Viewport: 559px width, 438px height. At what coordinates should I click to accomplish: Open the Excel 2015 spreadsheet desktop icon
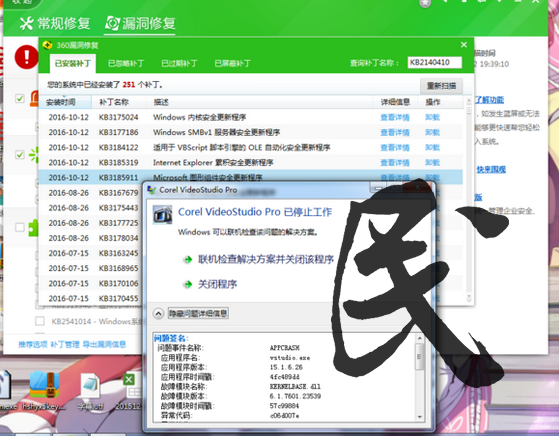point(129,391)
